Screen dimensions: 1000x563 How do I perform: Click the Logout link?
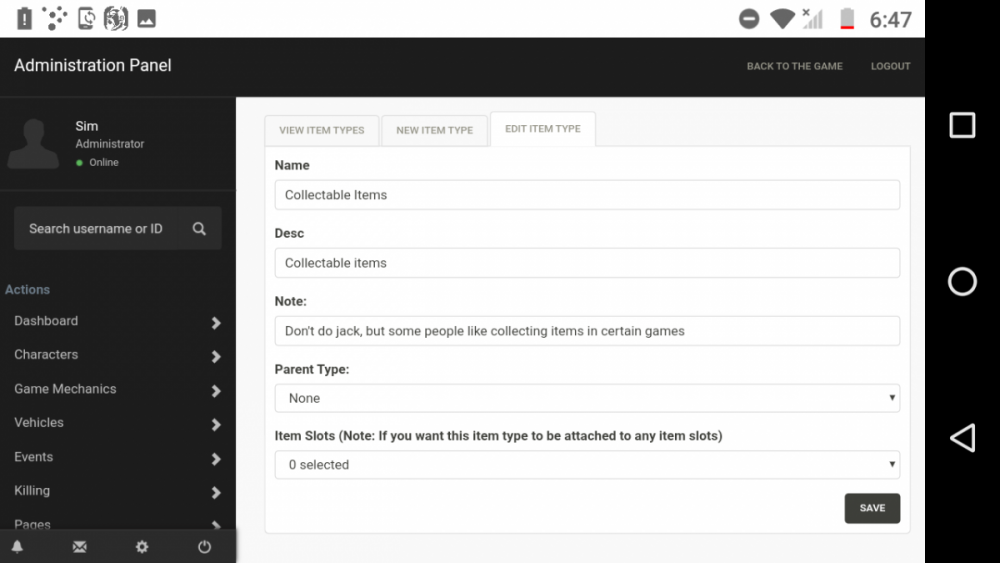[x=890, y=66]
